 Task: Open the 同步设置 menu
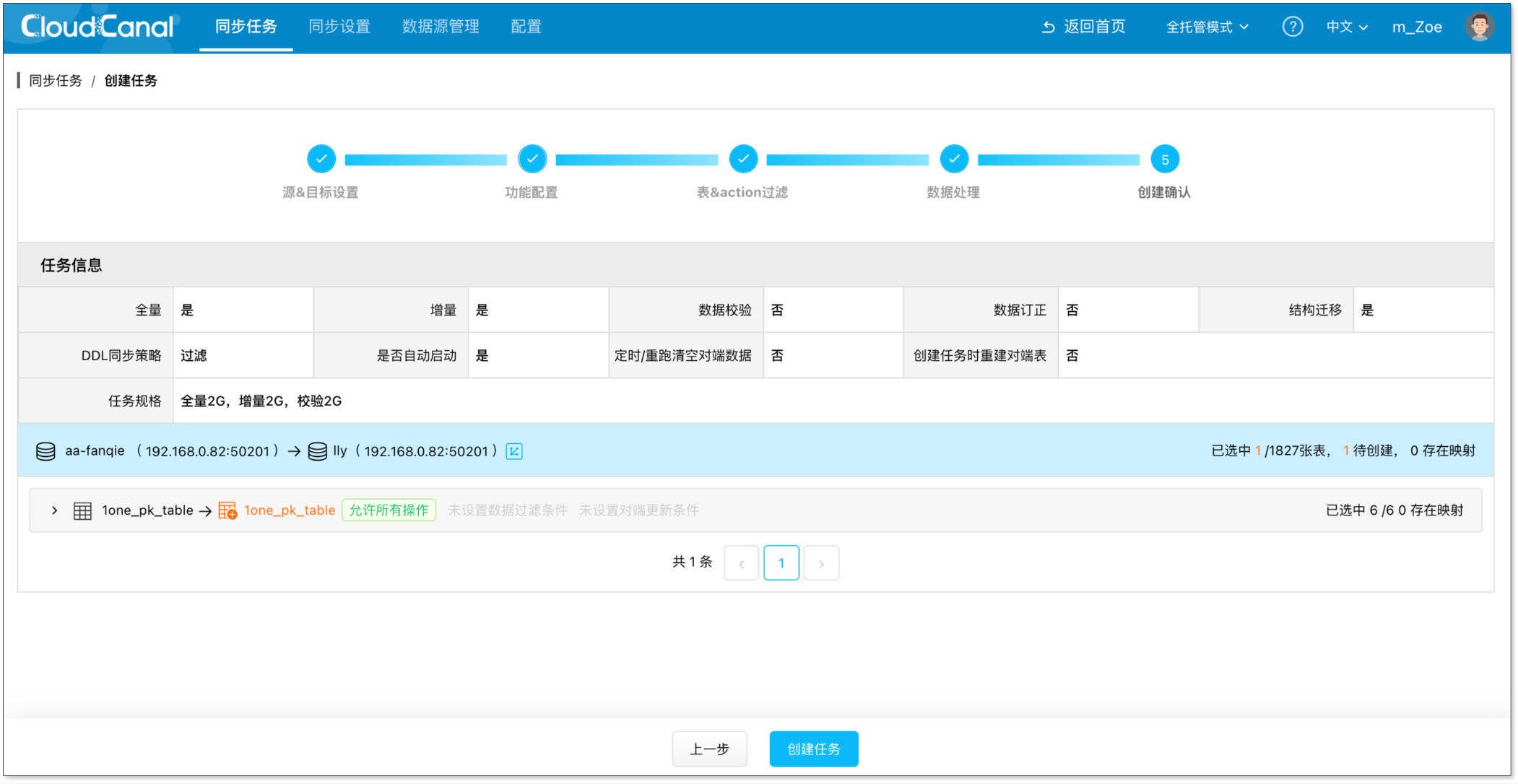click(339, 27)
